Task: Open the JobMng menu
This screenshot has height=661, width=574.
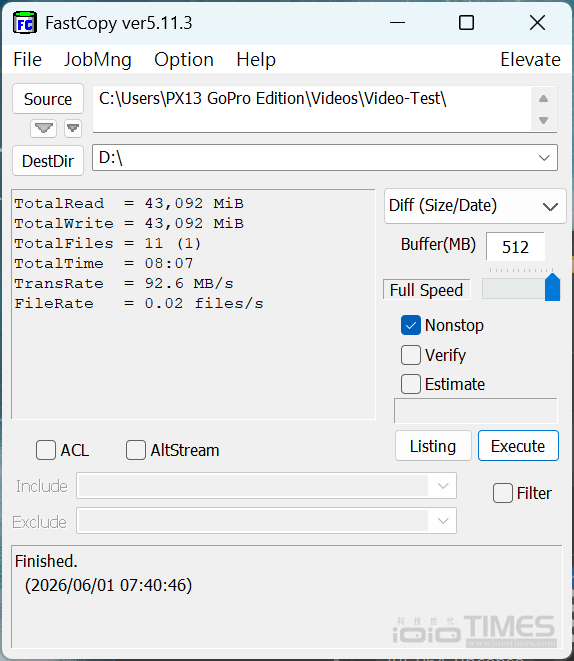Action: 98,59
